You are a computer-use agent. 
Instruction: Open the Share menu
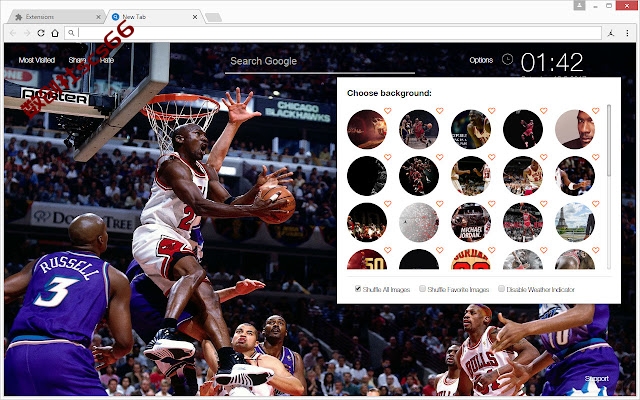pos(77,60)
